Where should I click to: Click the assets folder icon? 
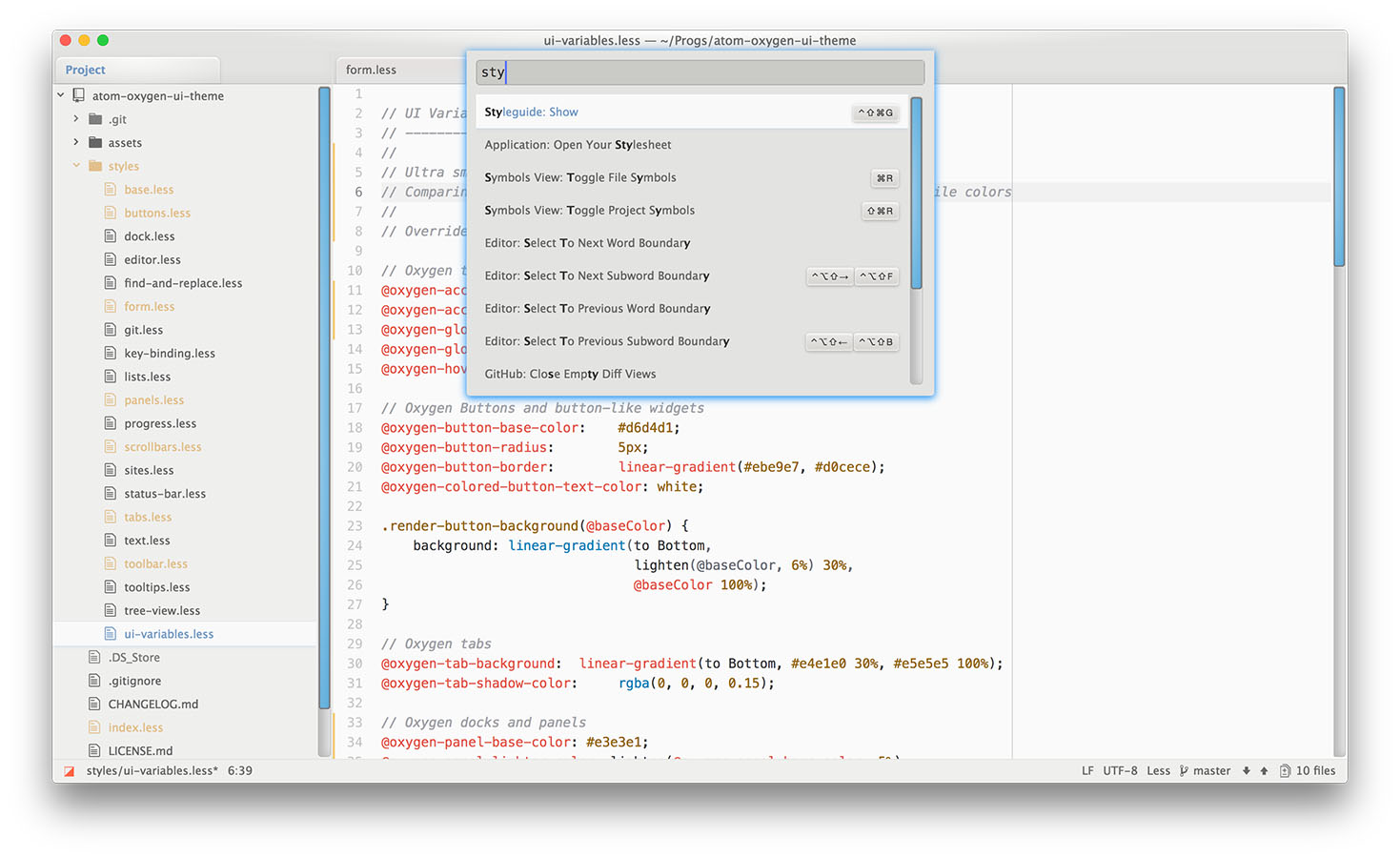click(95, 142)
